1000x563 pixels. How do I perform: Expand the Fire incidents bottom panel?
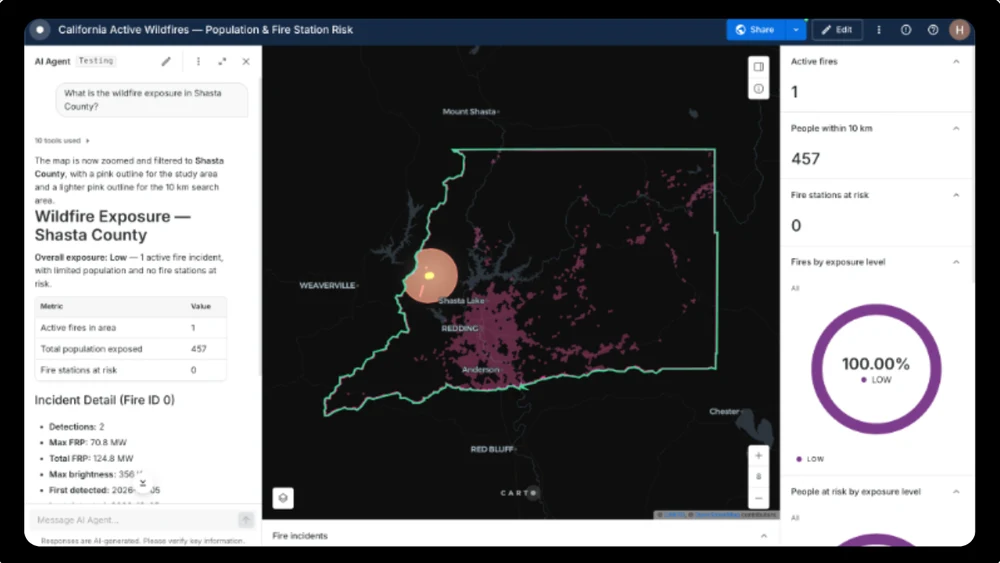click(x=763, y=536)
